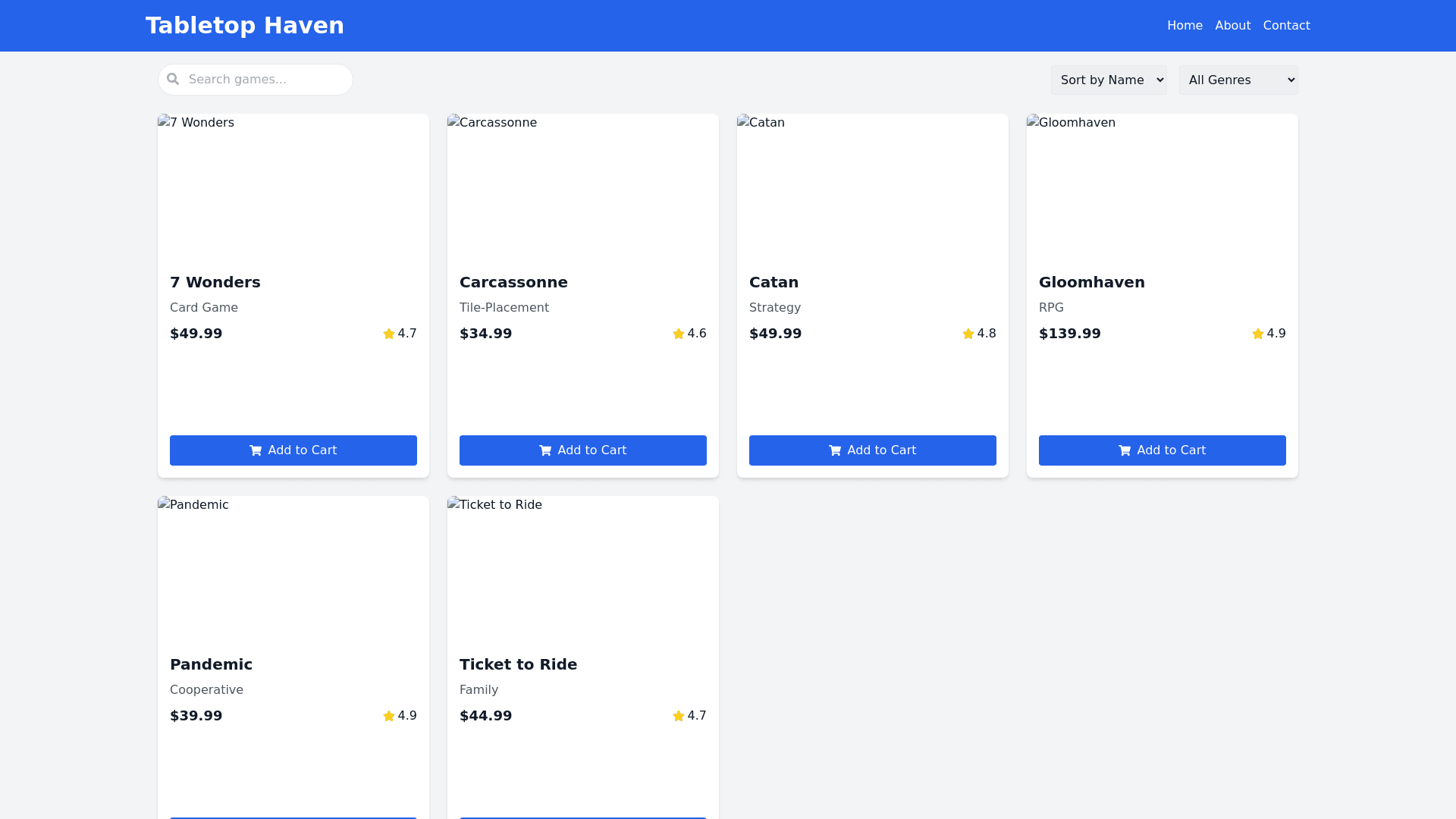
Task: Add Gloomhaven to cart
Action: (x=1162, y=450)
